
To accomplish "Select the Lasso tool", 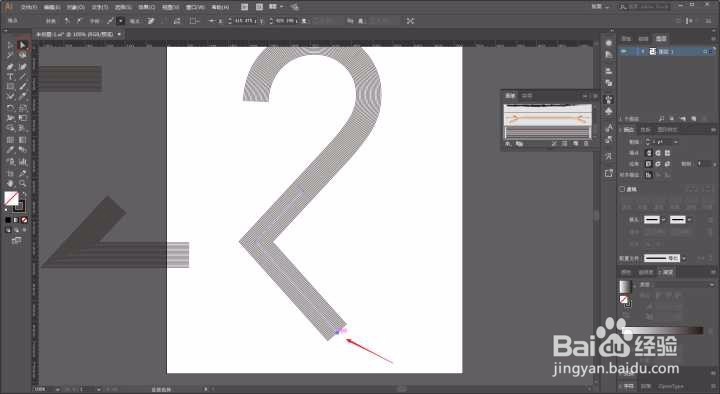I will tap(22, 55).
